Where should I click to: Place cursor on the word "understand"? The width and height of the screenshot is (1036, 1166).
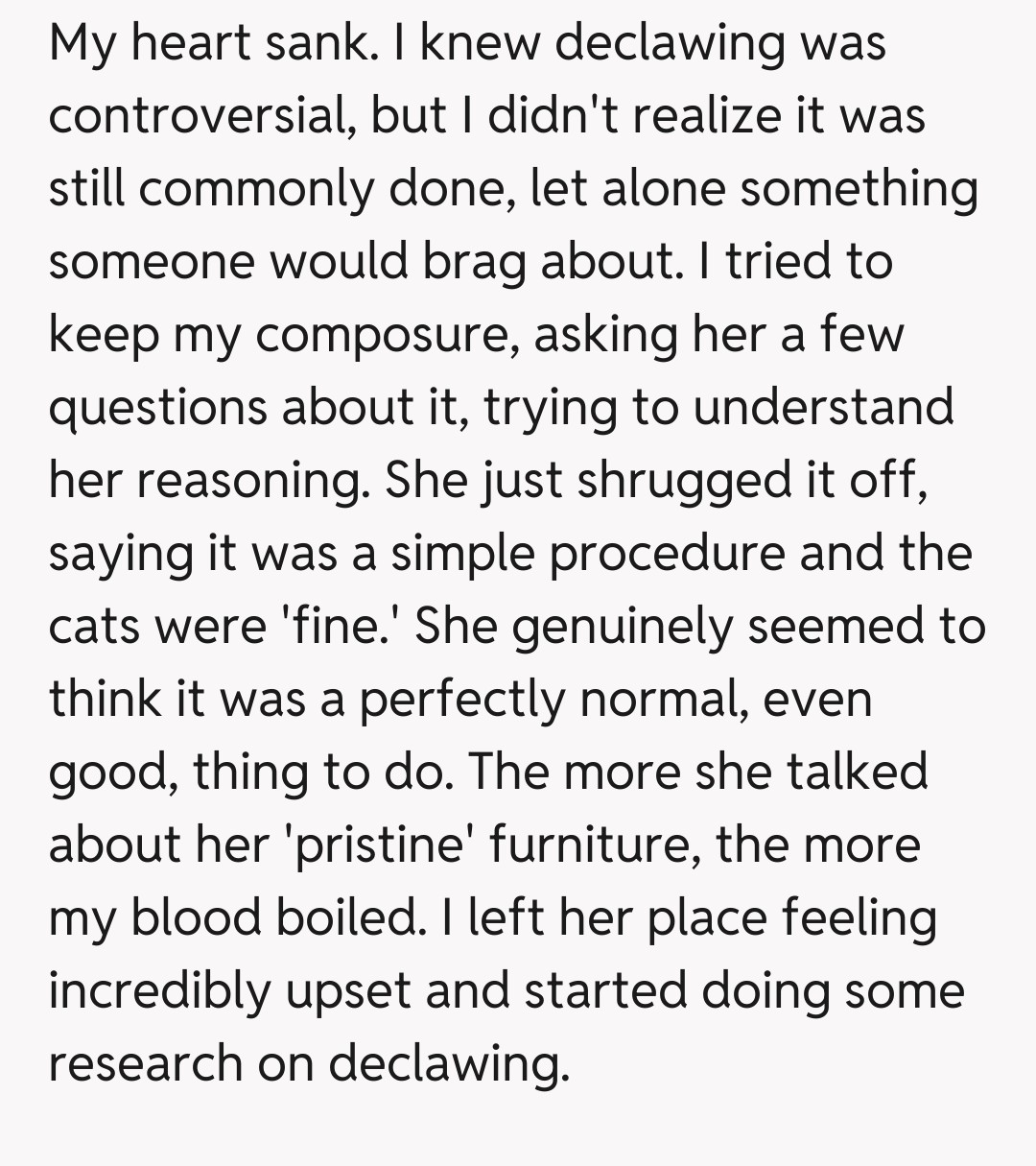[823, 407]
